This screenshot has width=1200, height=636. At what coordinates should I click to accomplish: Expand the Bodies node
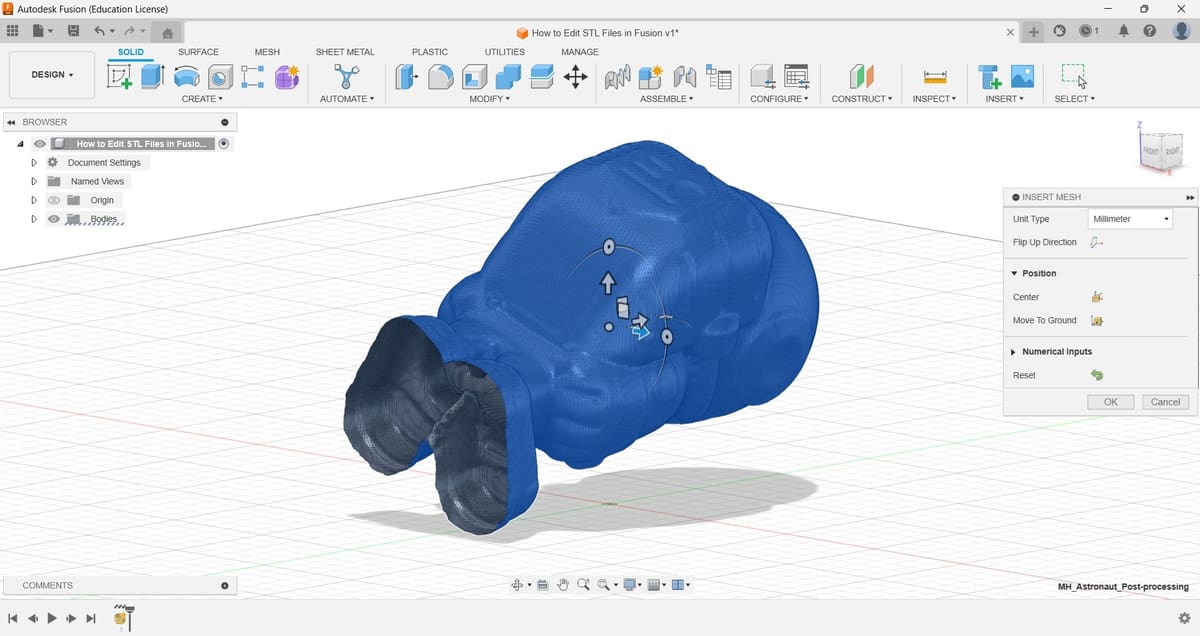[x=34, y=219]
